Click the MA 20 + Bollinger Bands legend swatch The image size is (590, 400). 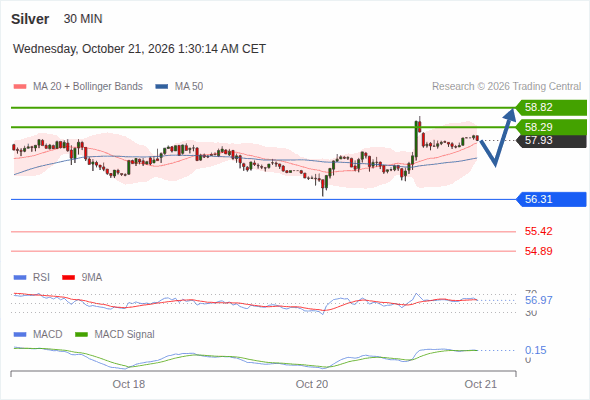click(20, 87)
